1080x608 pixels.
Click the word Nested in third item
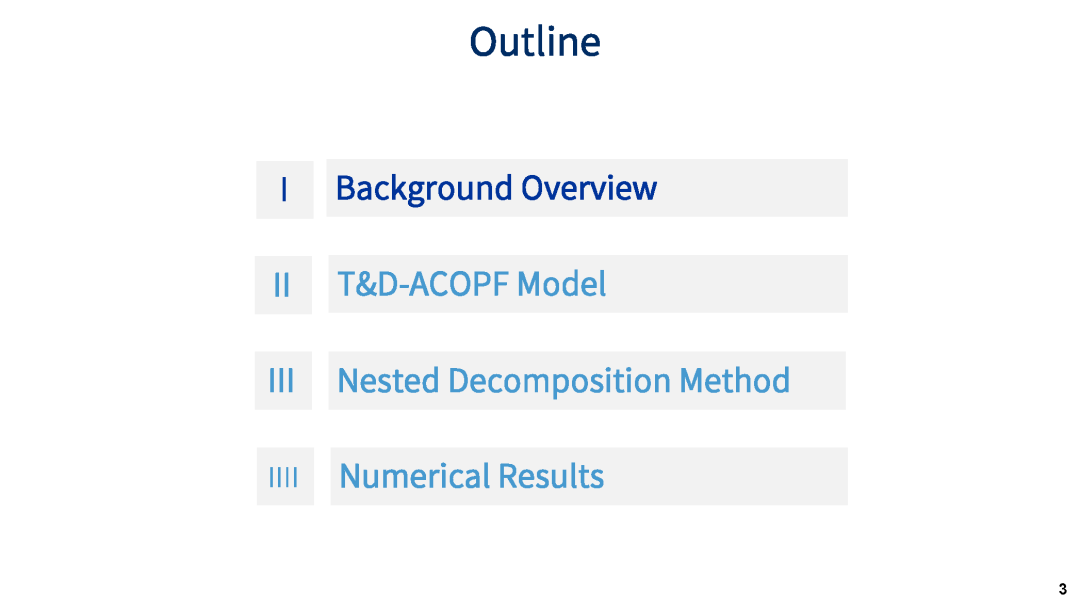coord(388,380)
